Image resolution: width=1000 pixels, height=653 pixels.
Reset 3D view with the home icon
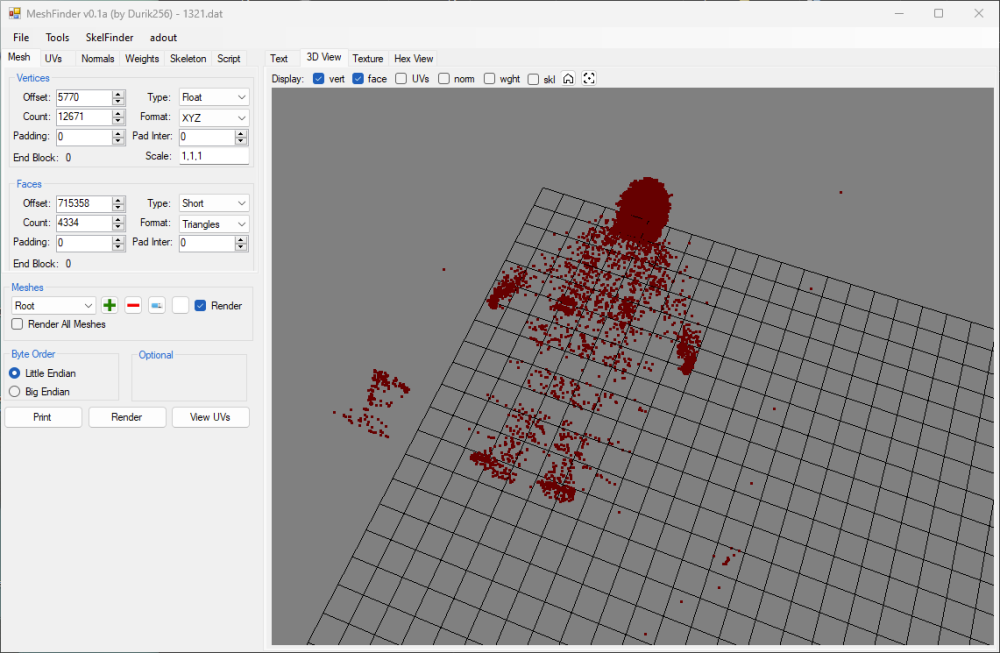click(568, 79)
